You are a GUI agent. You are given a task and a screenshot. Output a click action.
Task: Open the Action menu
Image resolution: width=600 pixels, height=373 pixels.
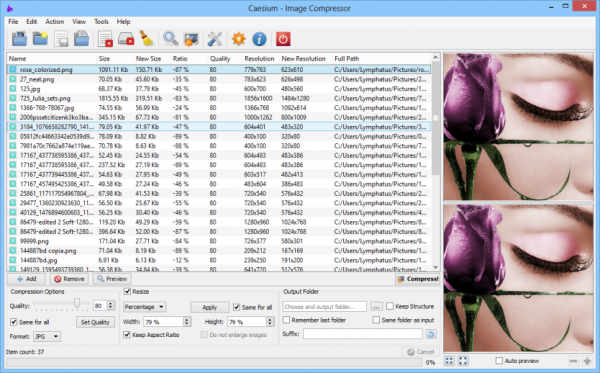tap(55, 21)
